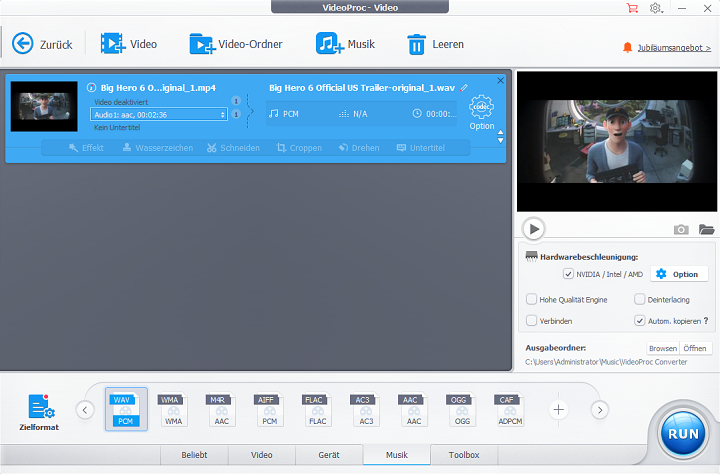Add a Video-Ordner folder
Image resolution: width=720 pixels, height=474 pixels.
coord(236,44)
